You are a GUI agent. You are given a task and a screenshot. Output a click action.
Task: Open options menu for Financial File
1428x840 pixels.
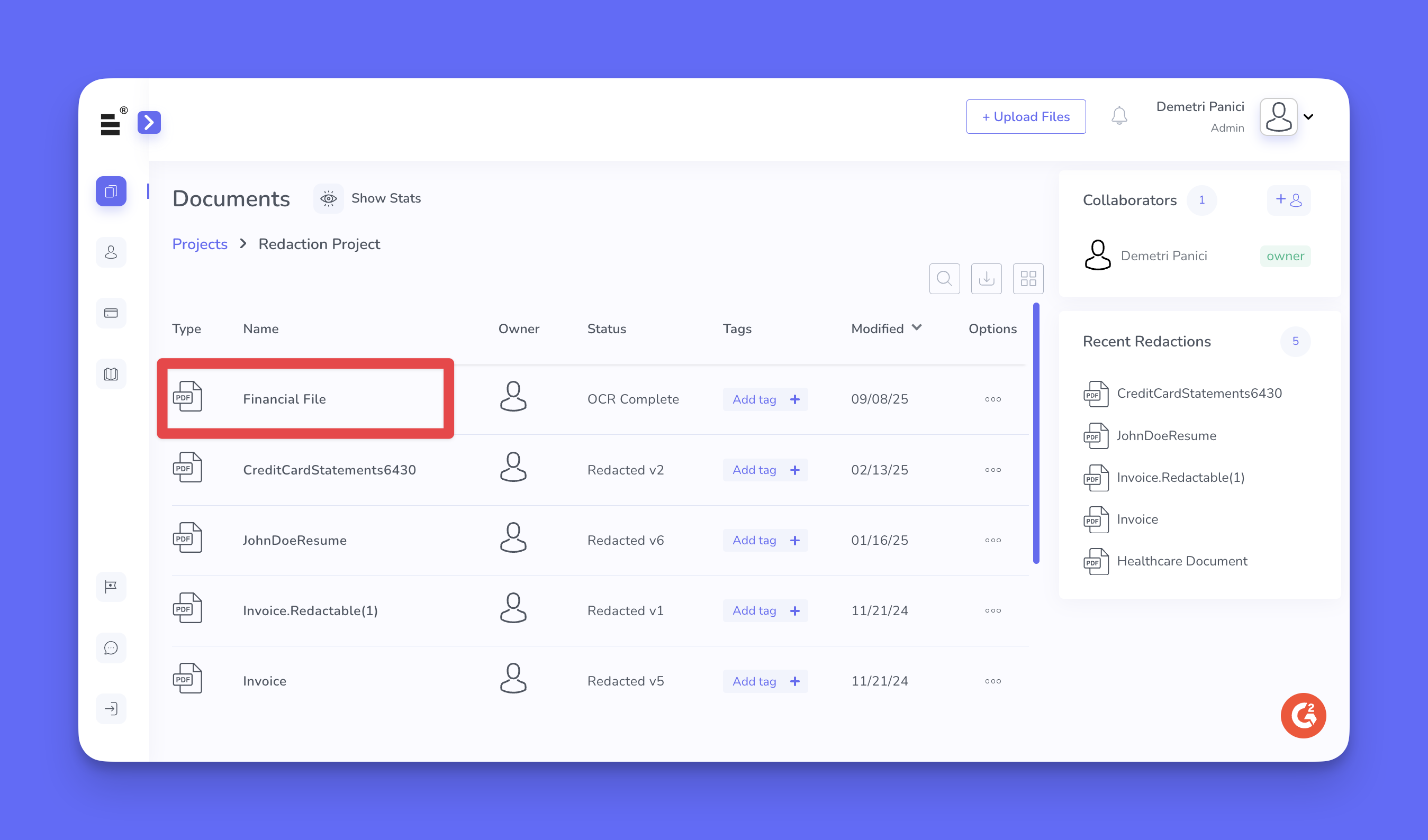pyautogui.click(x=992, y=399)
